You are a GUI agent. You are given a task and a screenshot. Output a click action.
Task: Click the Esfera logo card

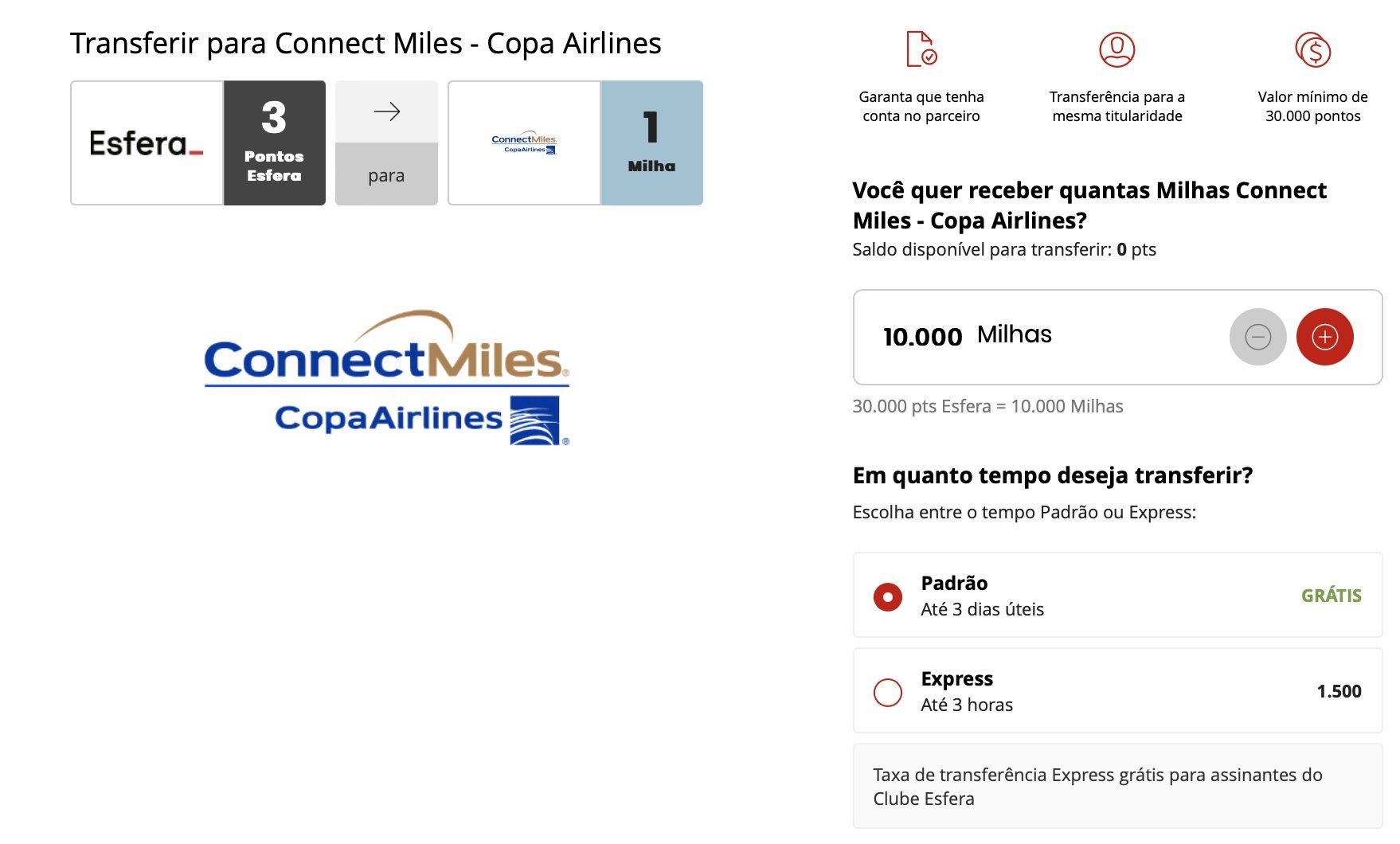tap(147, 143)
